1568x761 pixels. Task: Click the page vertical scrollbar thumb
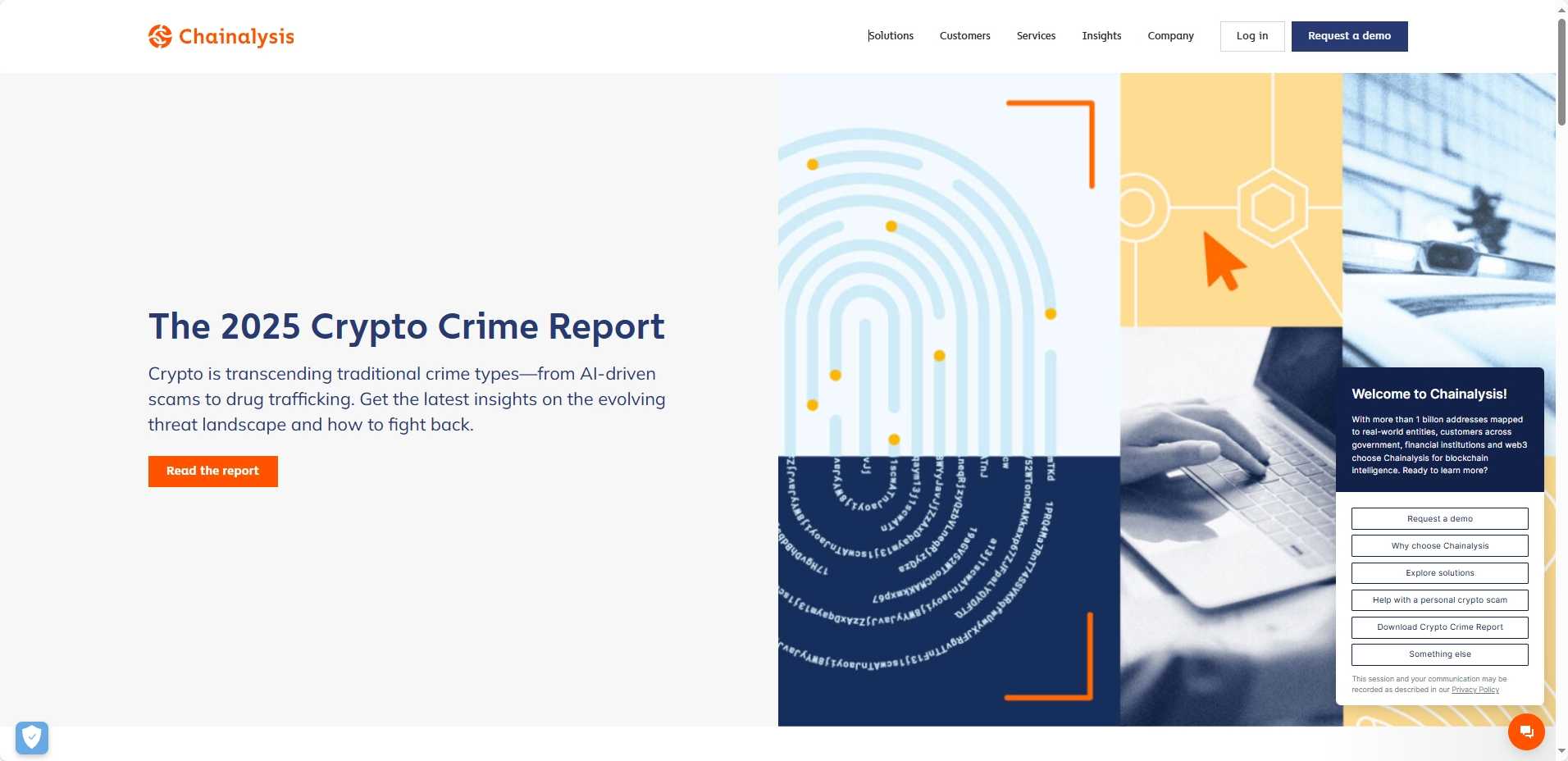tap(1561, 72)
